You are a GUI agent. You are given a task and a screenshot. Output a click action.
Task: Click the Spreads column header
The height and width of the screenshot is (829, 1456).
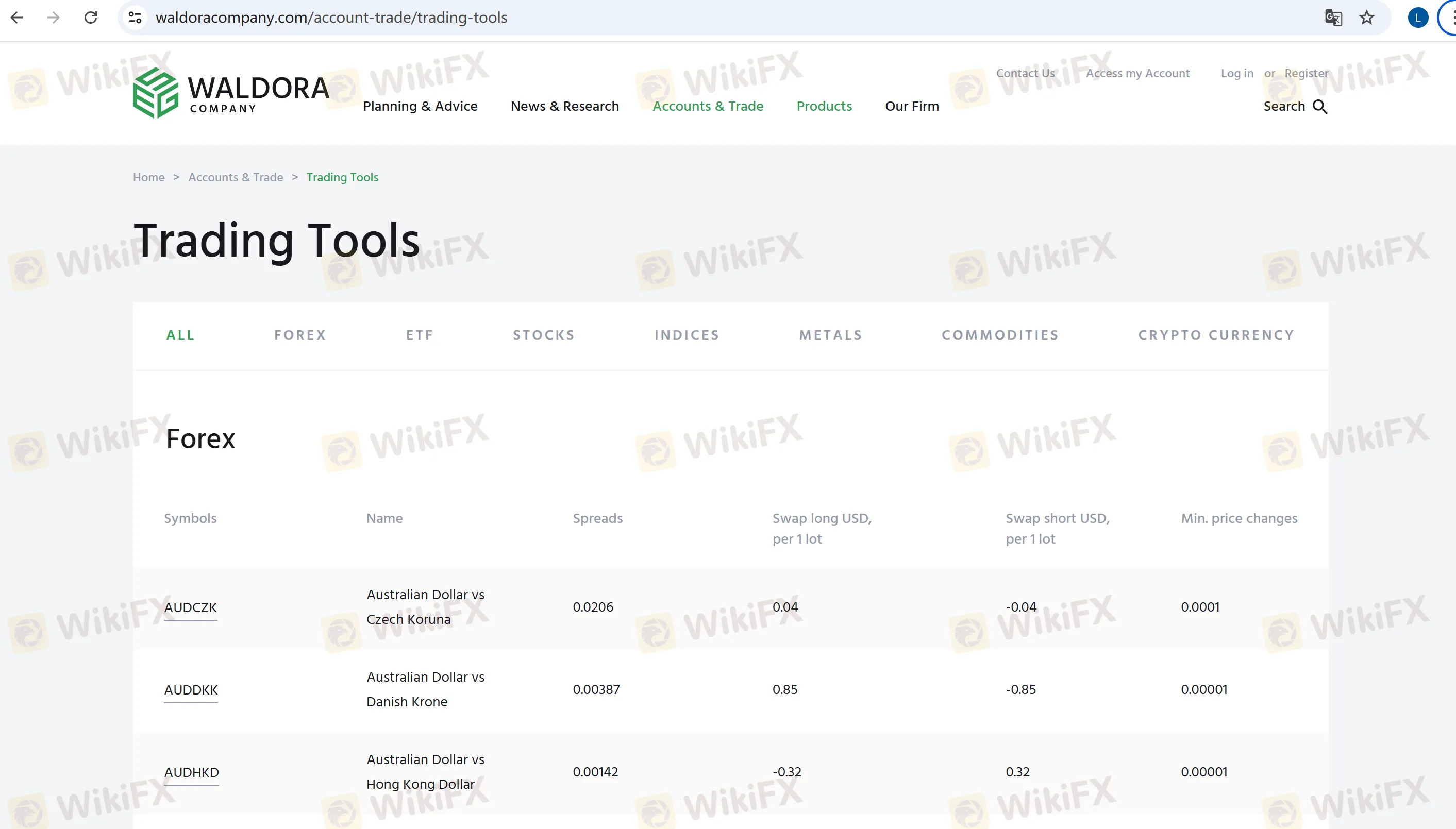(597, 519)
